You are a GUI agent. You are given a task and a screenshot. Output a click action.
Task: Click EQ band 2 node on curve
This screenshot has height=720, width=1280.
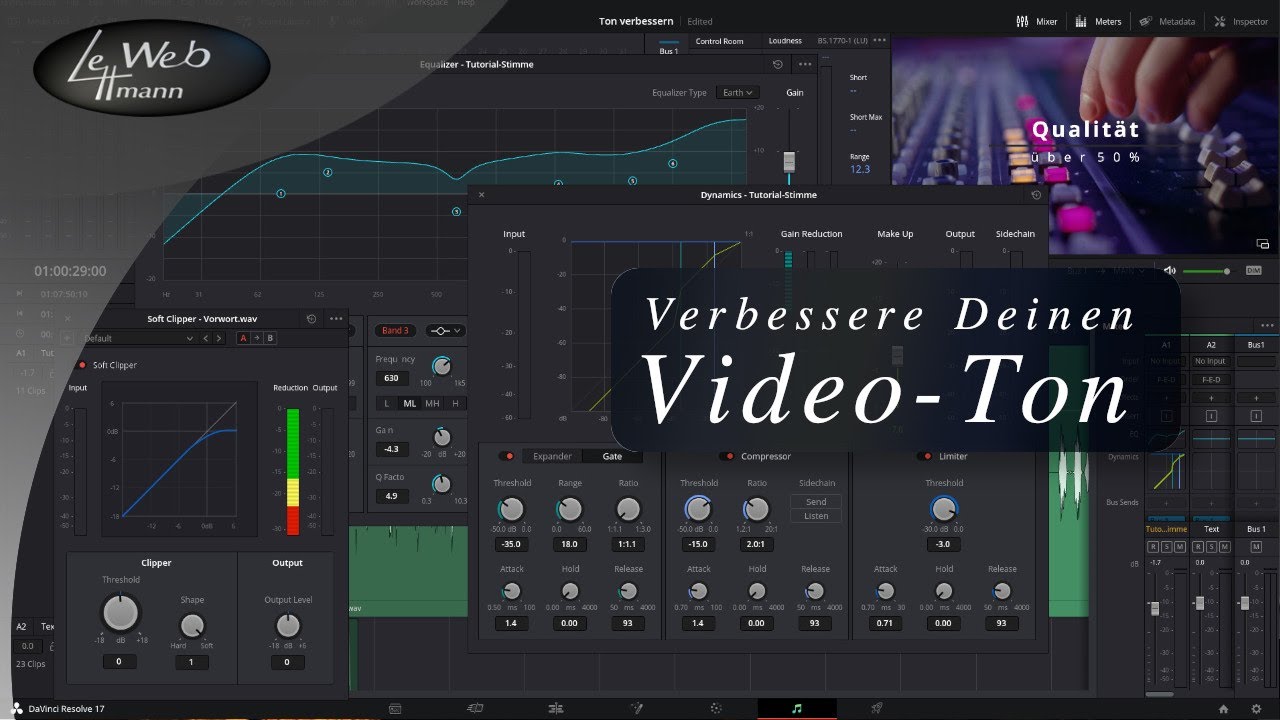coord(327,172)
